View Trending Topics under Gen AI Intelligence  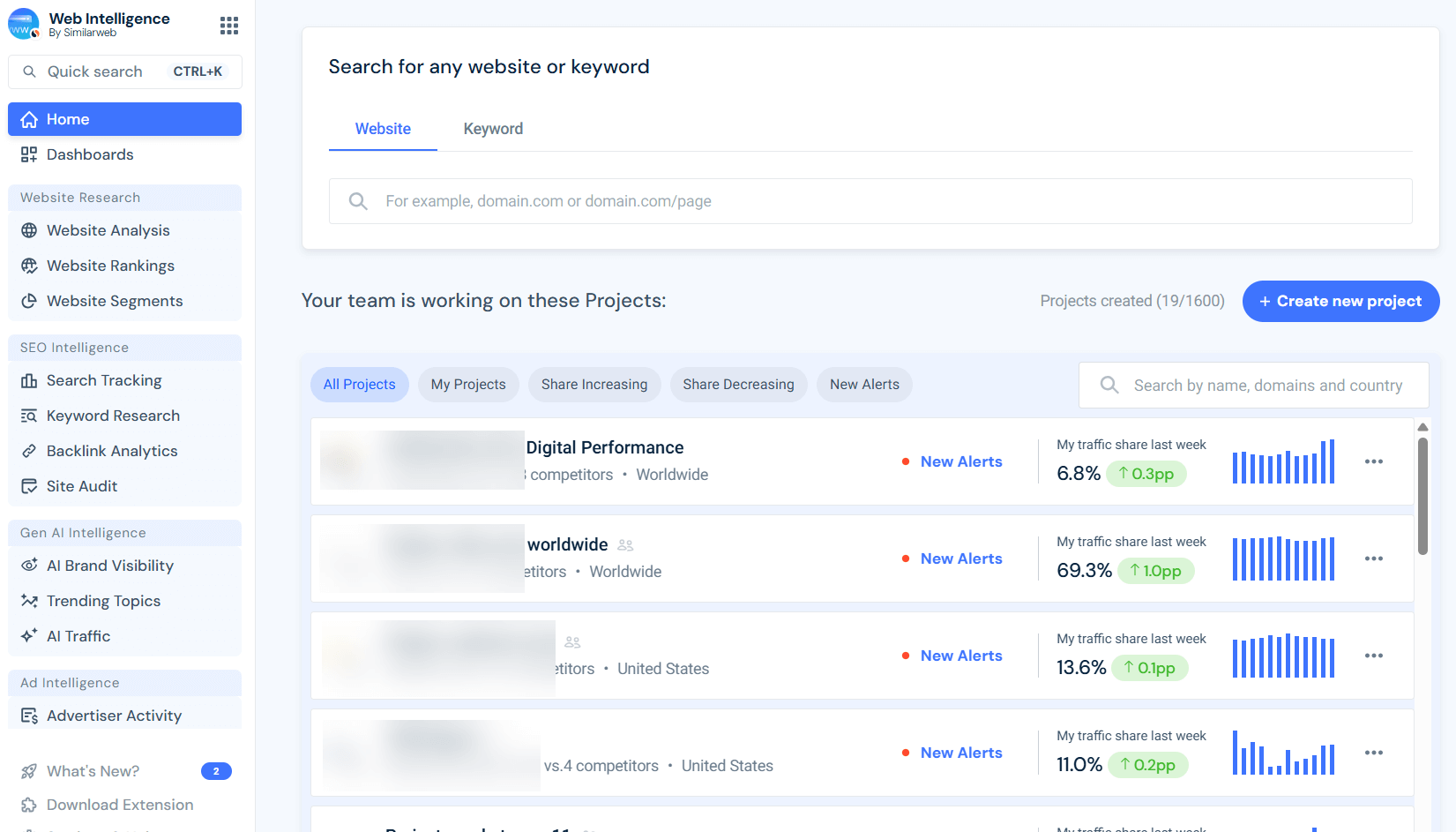coord(102,600)
